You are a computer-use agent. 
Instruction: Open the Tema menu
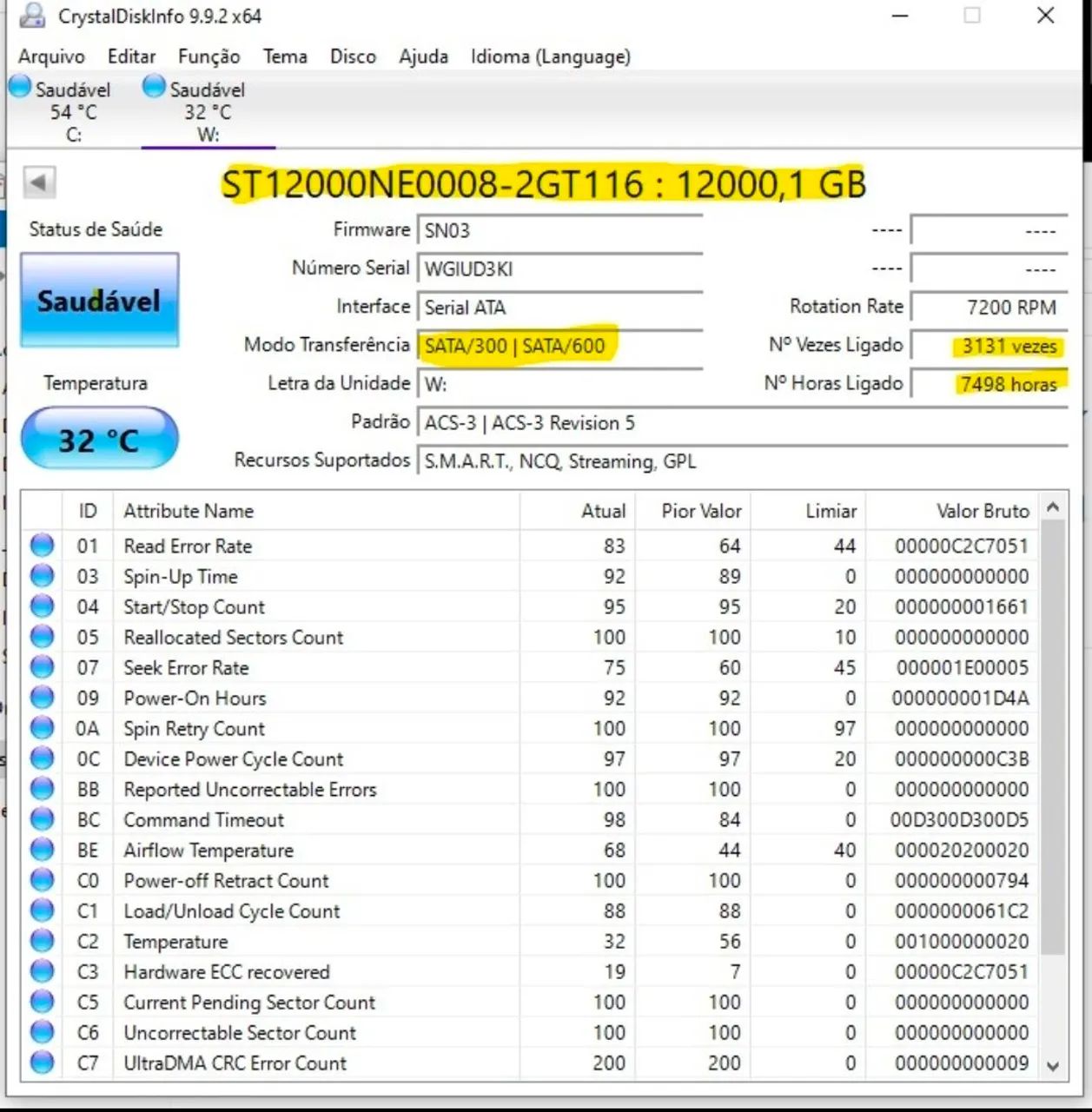pyautogui.click(x=285, y=56)
